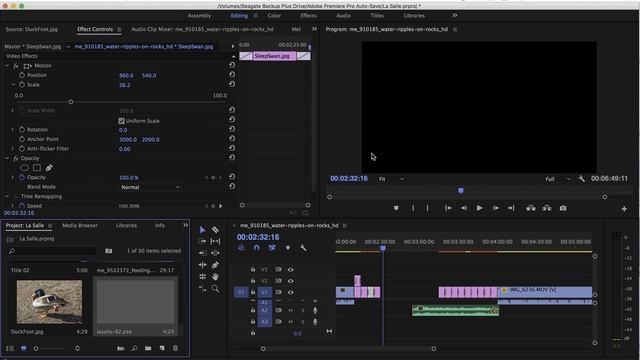Play the program monitor sequence

(479, 208)
